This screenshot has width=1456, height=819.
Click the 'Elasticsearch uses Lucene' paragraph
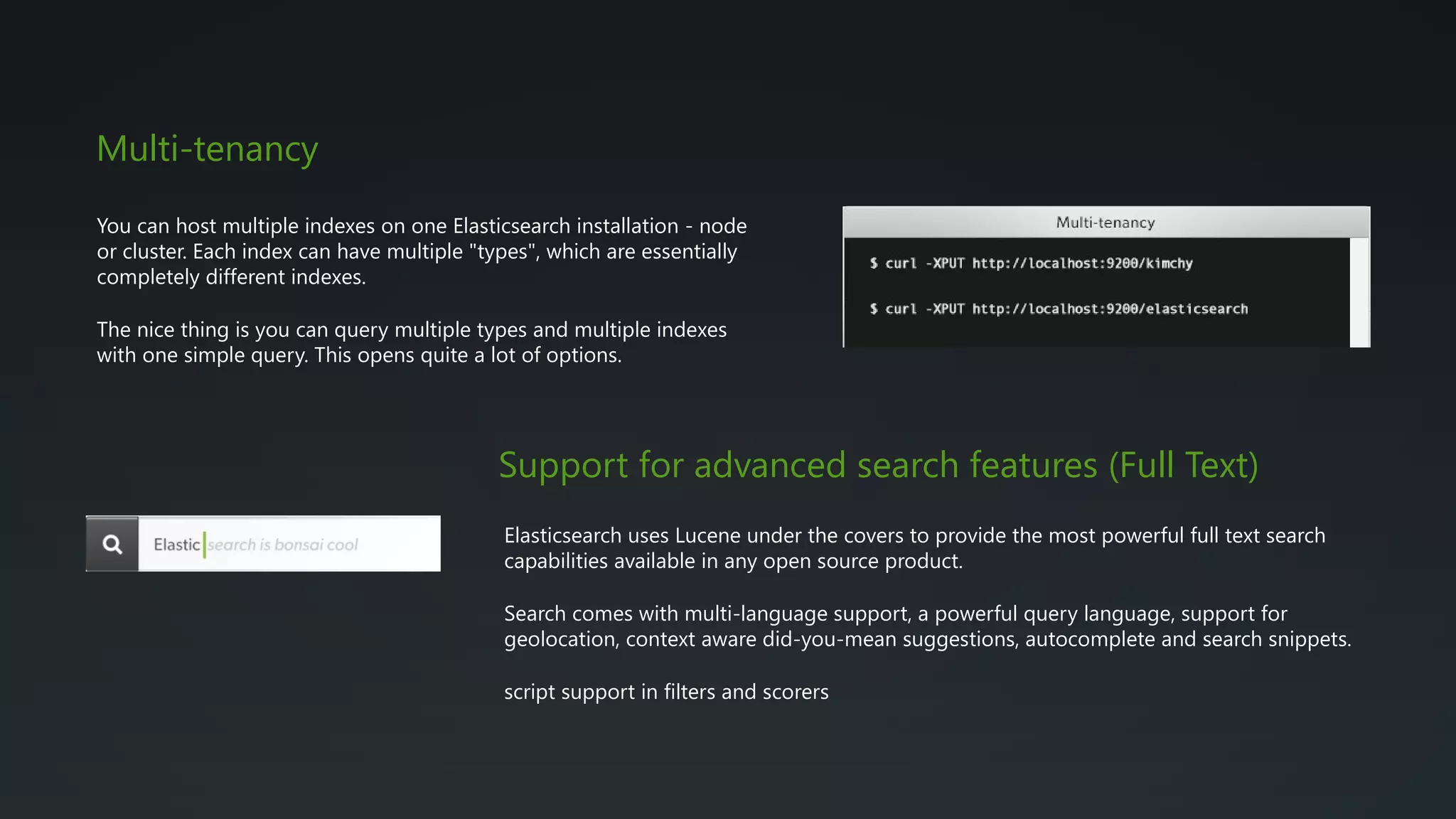click(914, 548)
